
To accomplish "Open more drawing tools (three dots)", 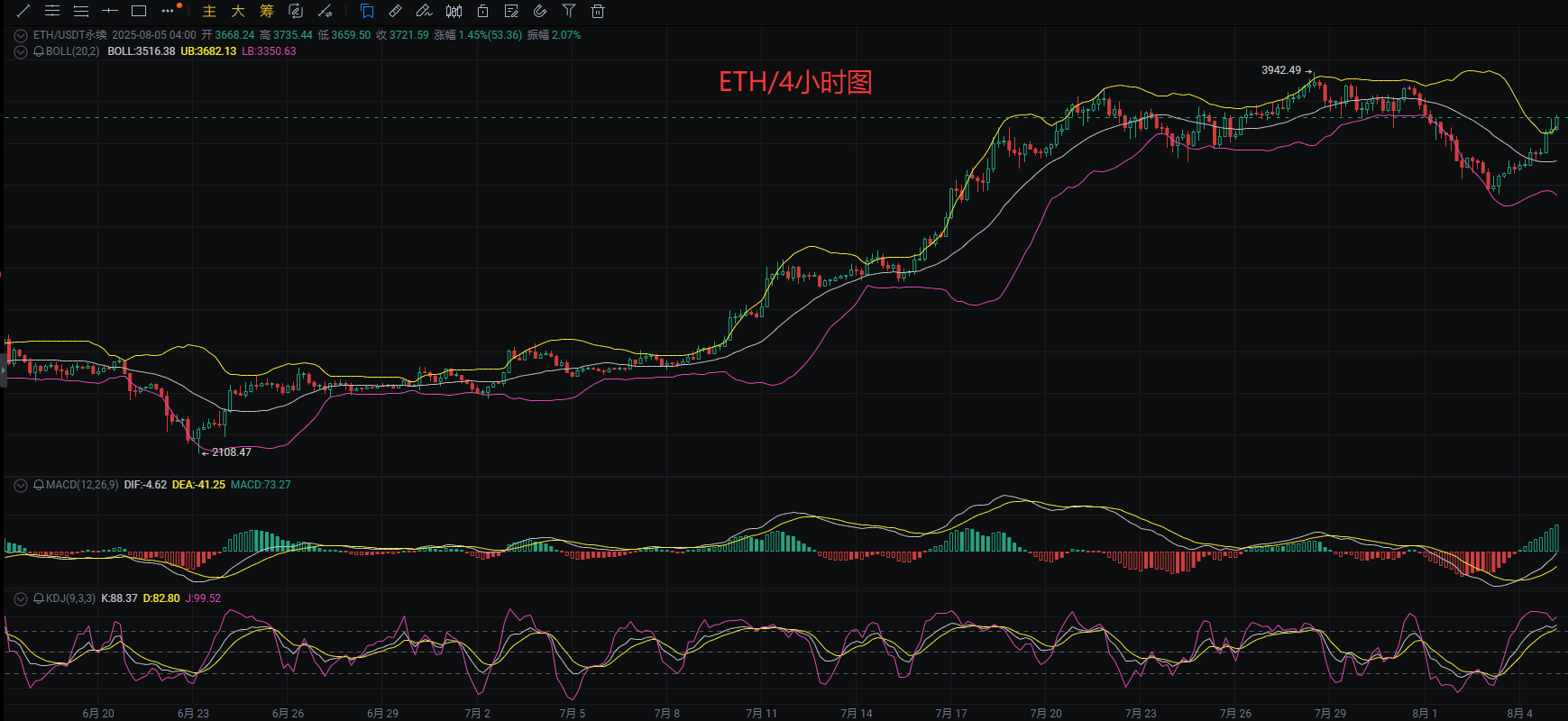I will coord(168,11).
